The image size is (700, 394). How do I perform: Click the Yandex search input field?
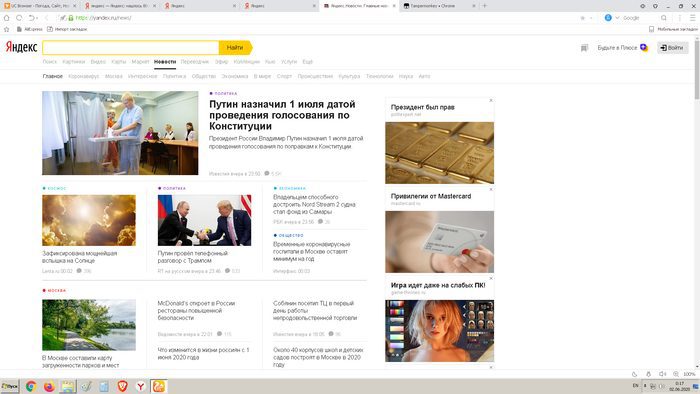pyautogui.click(x=131, y=47)
